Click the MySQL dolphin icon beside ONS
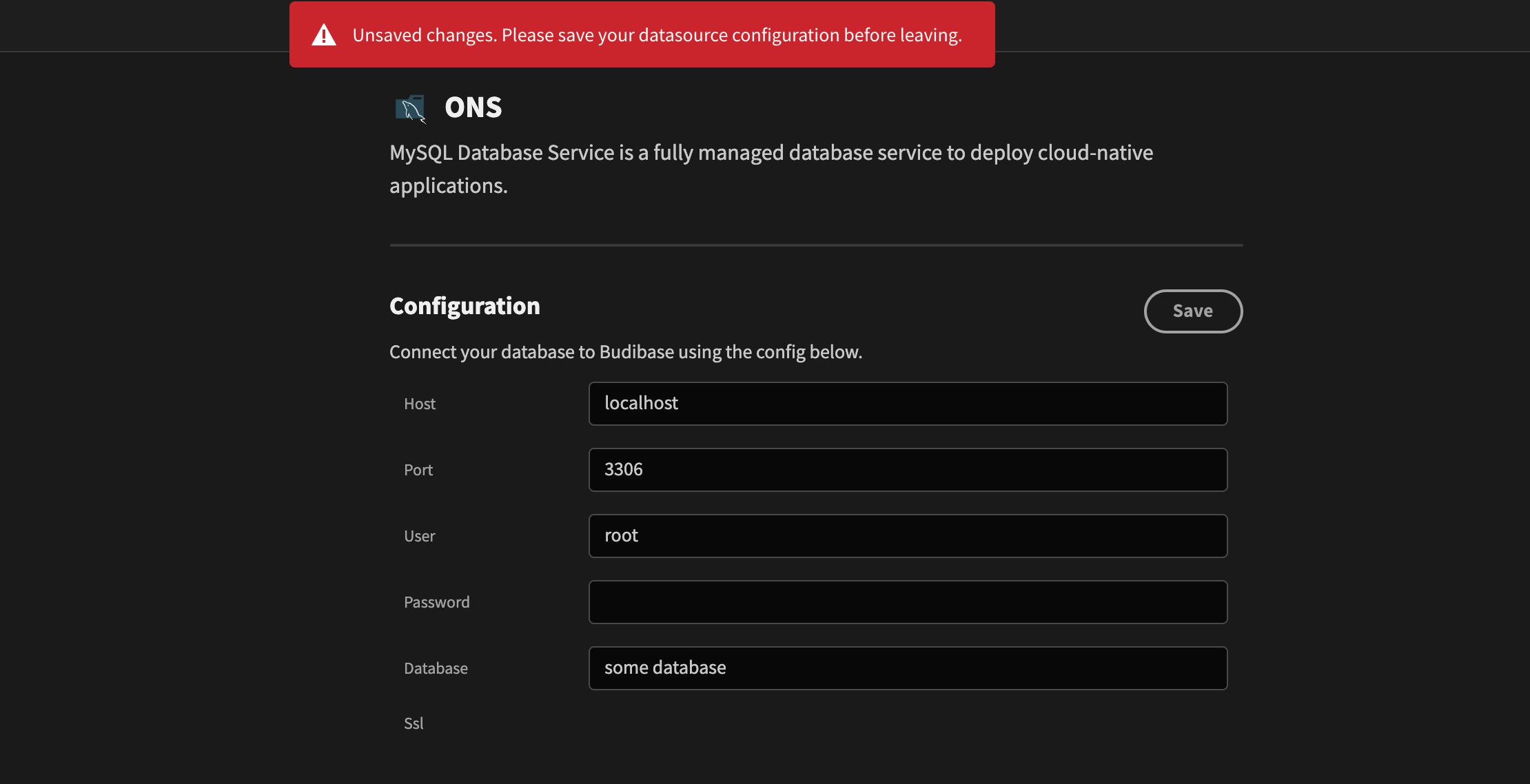Image resolution: width=1530 pixels, height=784 pixels. pyautogui.click(x=411, y=109)
